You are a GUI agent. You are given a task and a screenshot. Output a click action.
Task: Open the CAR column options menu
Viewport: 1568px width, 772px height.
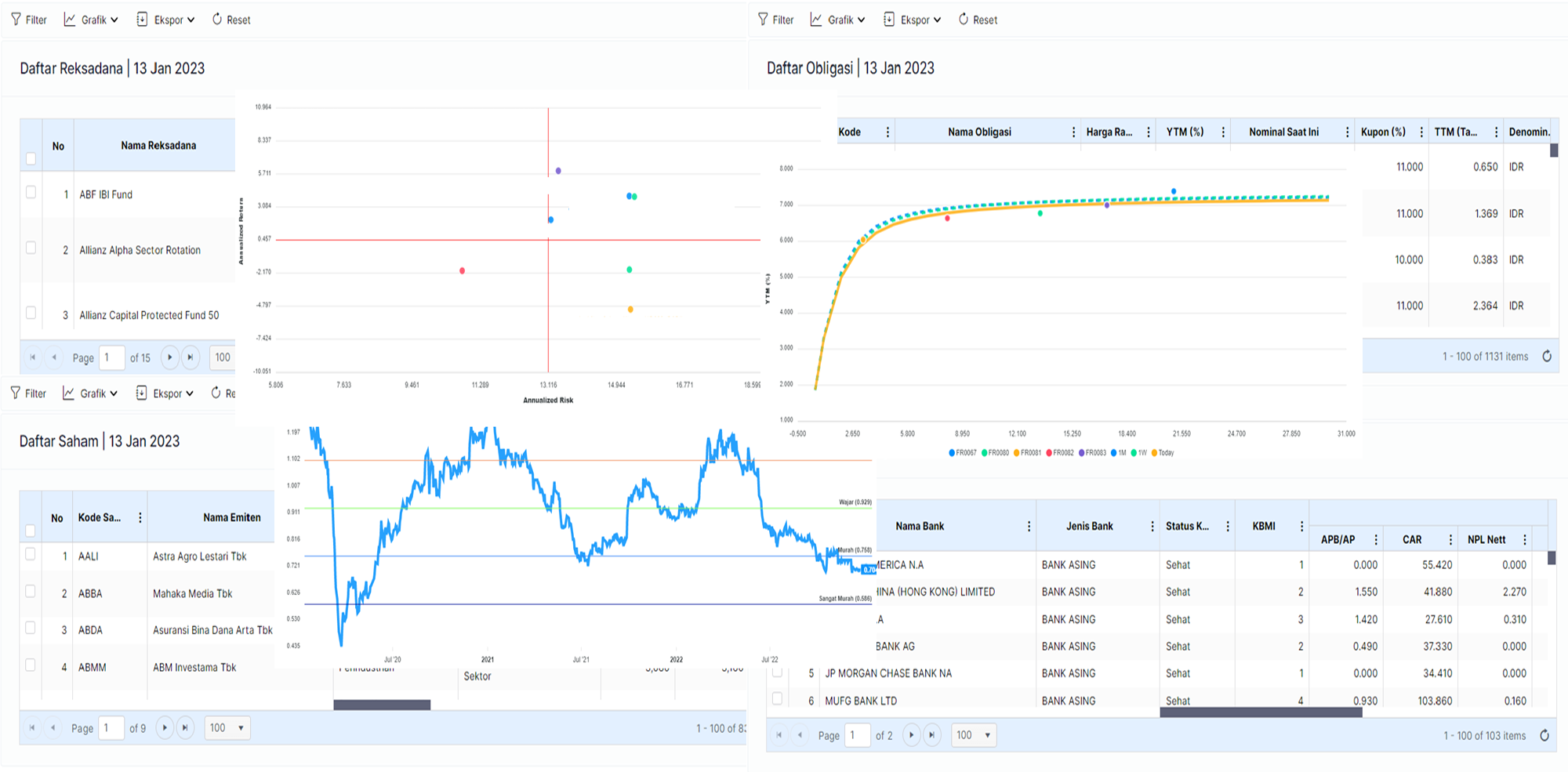pyautogui.click(x=1450, y=539)
